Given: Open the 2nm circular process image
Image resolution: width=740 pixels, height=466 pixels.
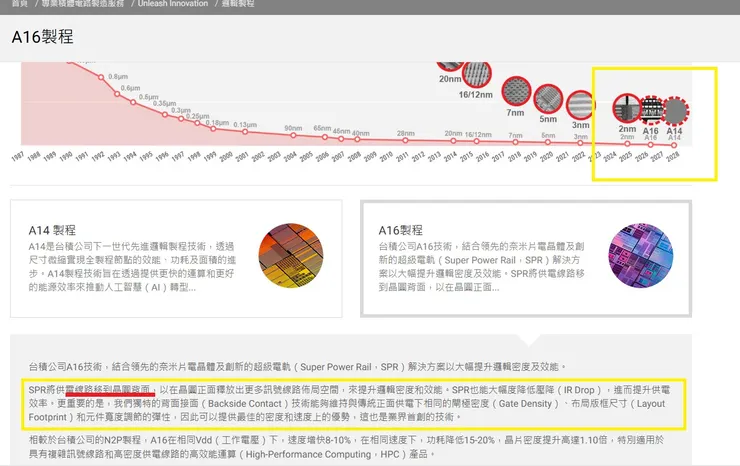Looking at the screenshot, I should tap(627, 108).
